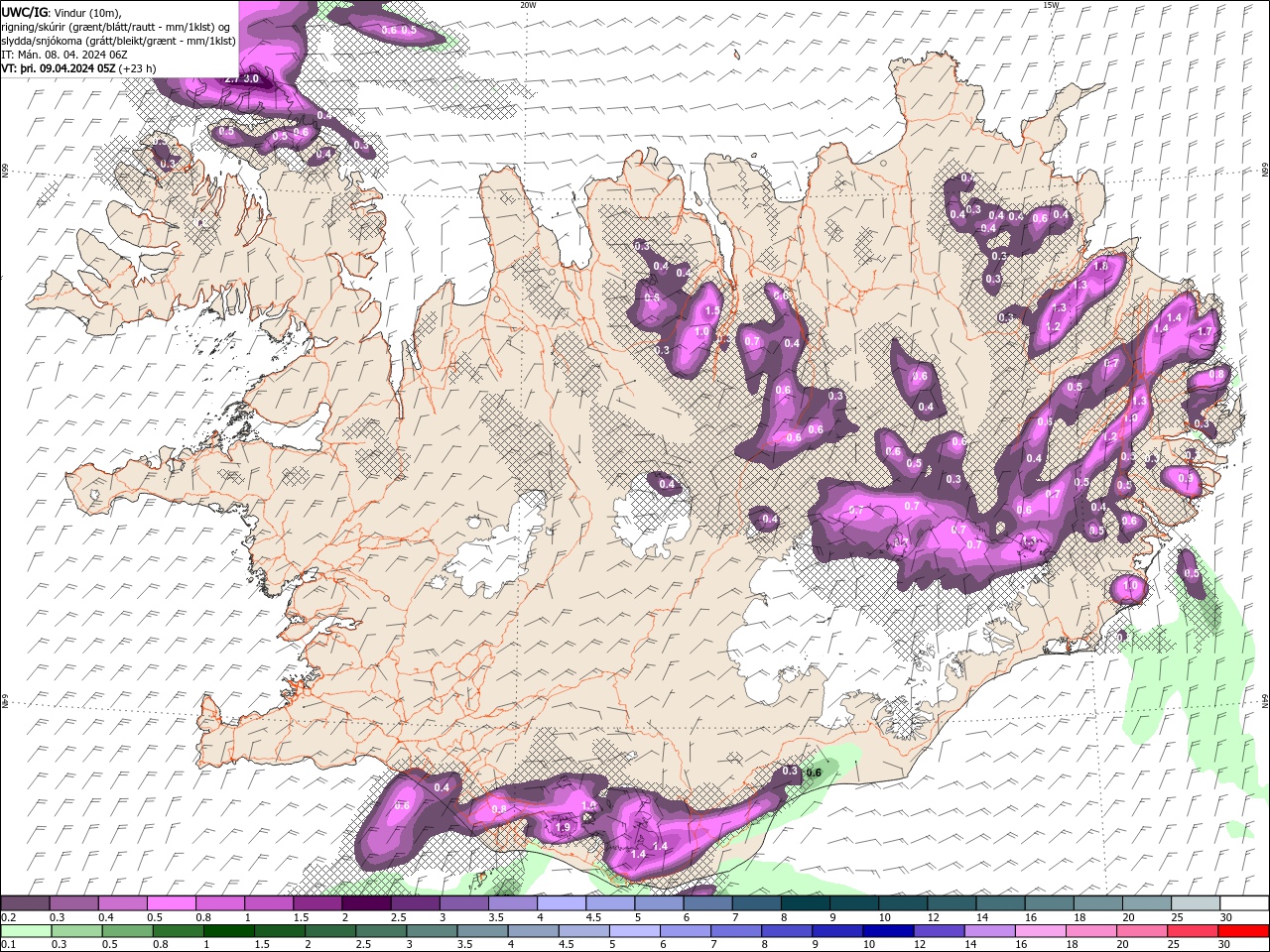Click the '2.7' snowfall value label
Screen dimensions: 1270x952
232,78
